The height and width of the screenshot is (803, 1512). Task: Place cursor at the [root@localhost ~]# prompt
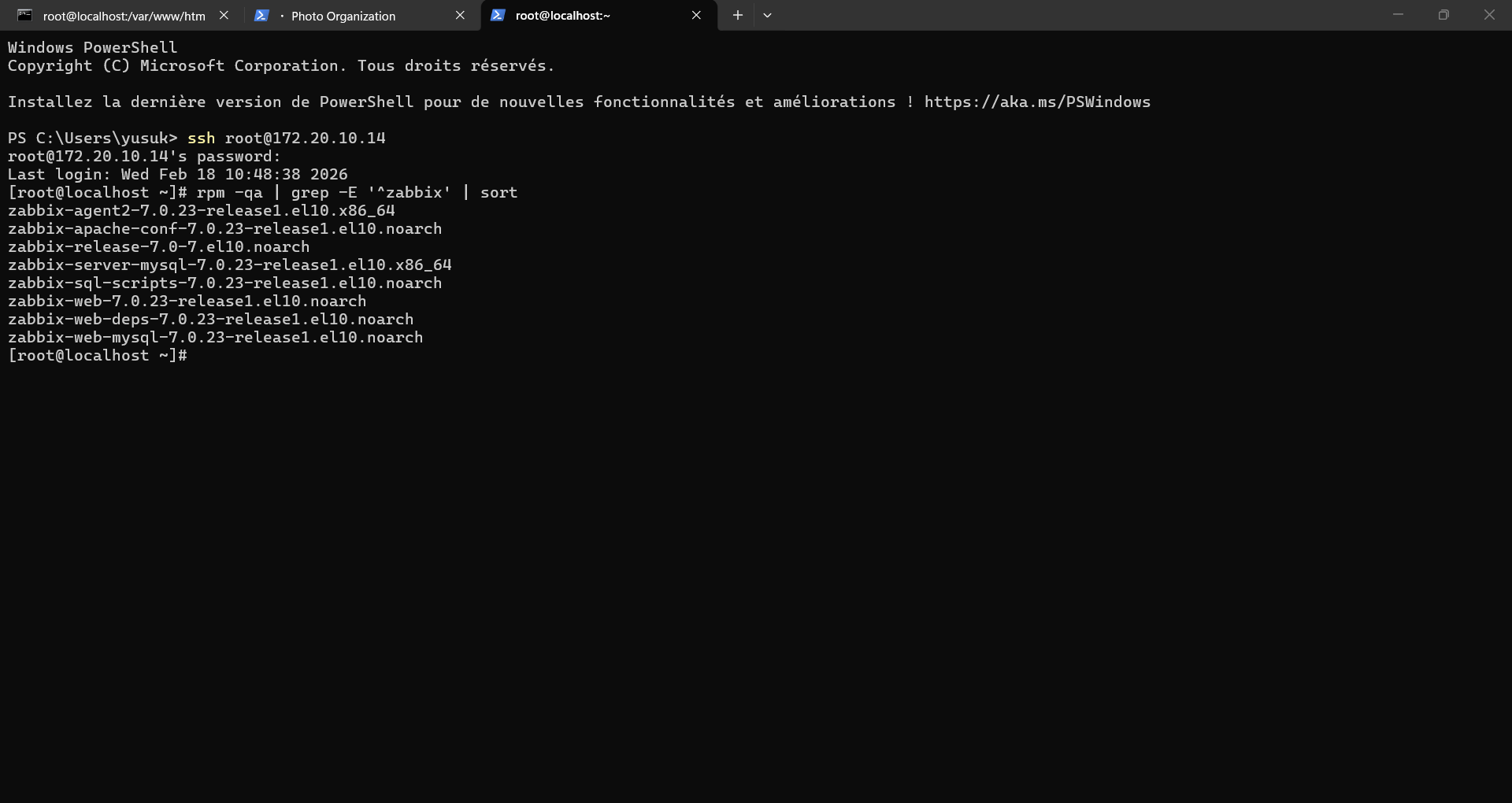pyautogui.click(x=97, y=356)
